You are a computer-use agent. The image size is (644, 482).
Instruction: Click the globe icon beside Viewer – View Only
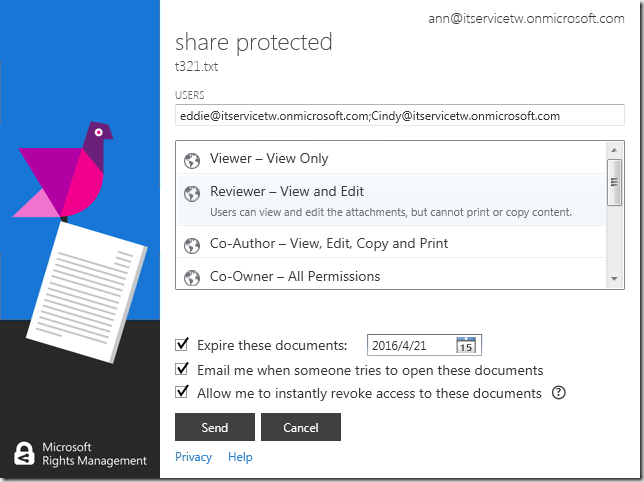point(193,159)
